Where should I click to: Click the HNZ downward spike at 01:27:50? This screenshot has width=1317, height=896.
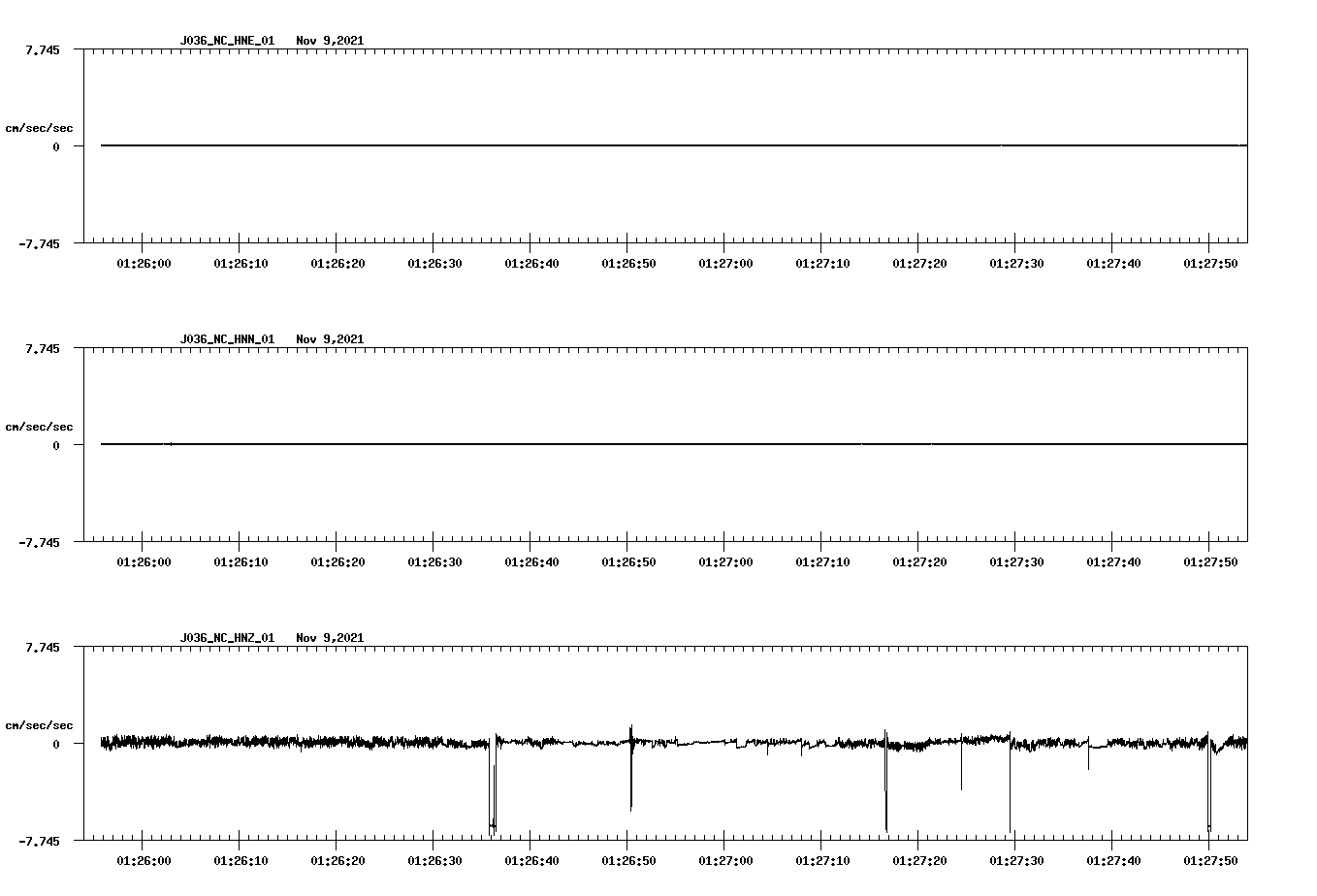click(x=1208, y=784)
